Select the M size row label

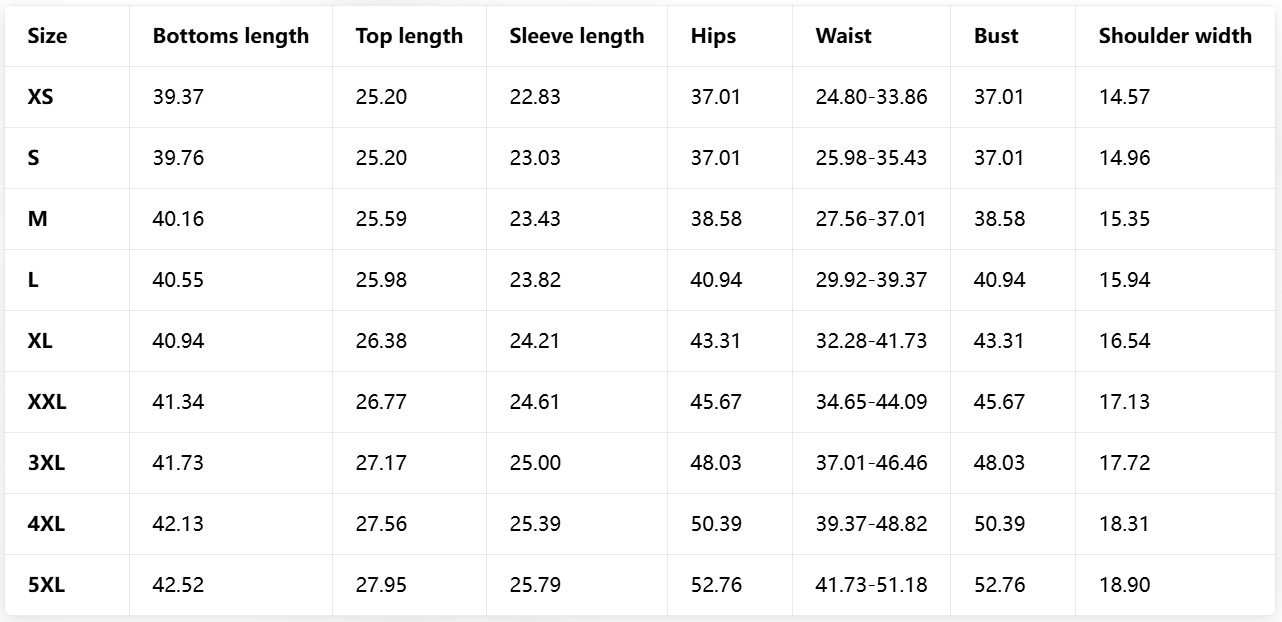coord(38,219)
